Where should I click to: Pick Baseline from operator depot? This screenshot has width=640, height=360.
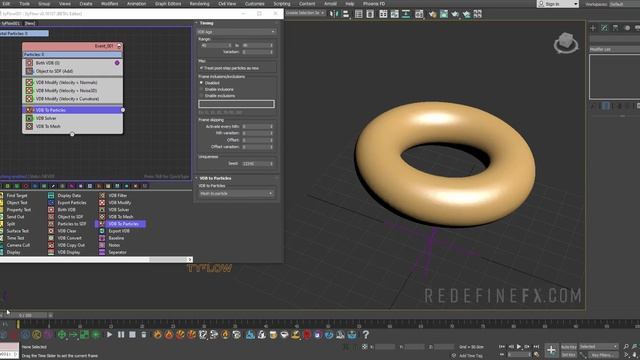click(x=112, y=238)
